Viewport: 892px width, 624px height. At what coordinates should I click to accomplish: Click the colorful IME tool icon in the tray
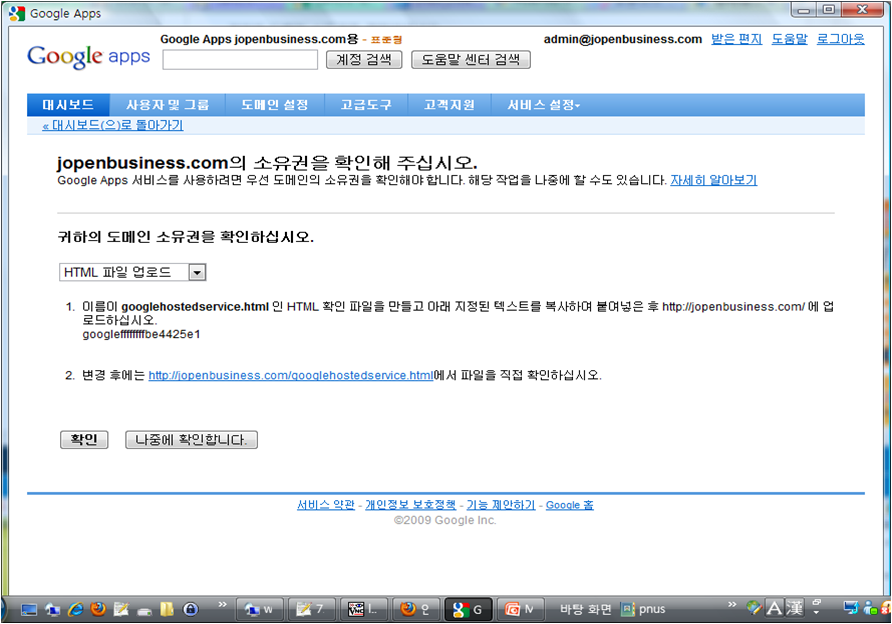click(754, 608)
